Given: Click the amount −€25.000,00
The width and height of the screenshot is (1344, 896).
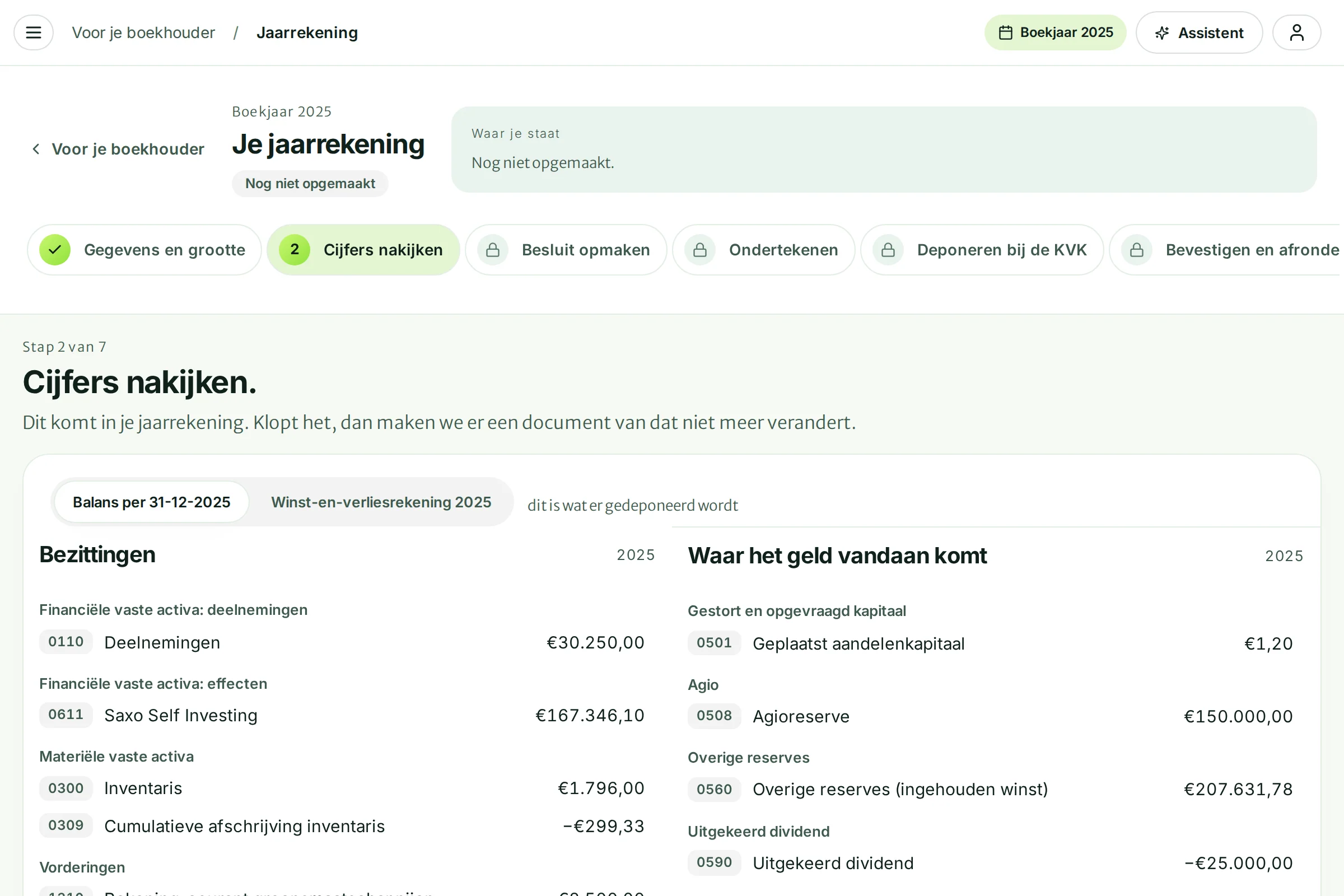Looking at the screenshot, I should [1238, 863].
